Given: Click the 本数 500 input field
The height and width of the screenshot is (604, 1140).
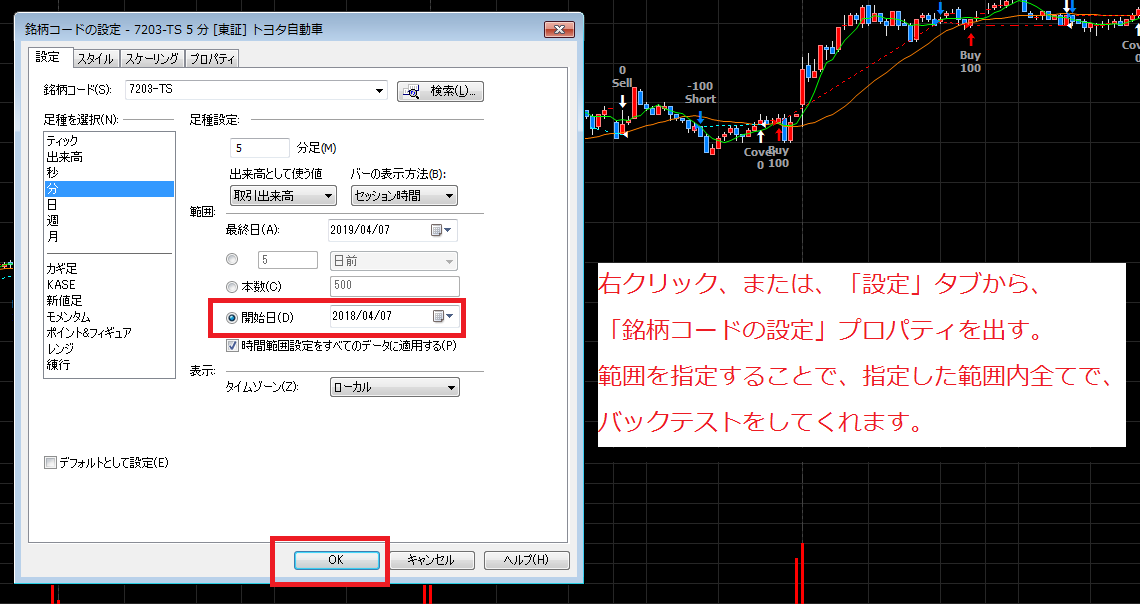Looking at the screenshot, I should pos(395,286).
